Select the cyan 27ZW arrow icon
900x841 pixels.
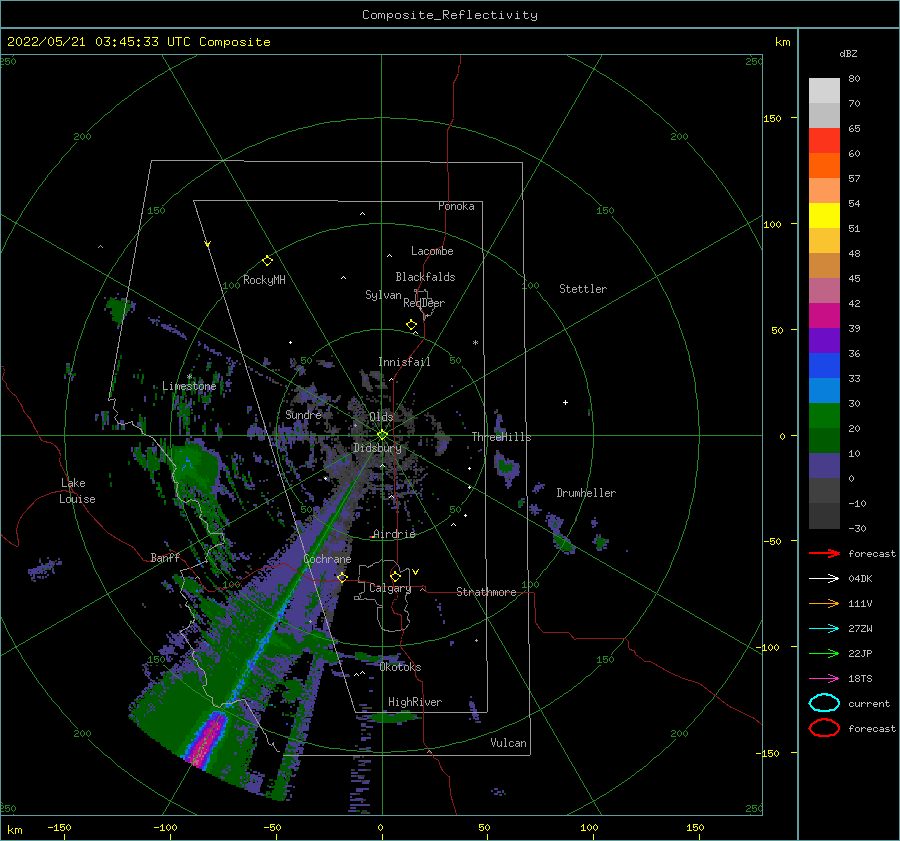tap(824, 629)
